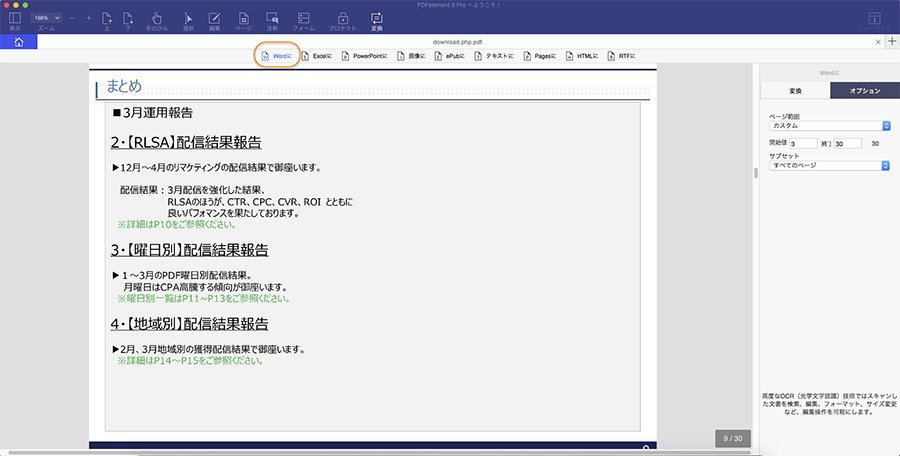Go to next page with 下 icon
The width and height of the screenshot is (900, 456).
[x=128, y=21]
